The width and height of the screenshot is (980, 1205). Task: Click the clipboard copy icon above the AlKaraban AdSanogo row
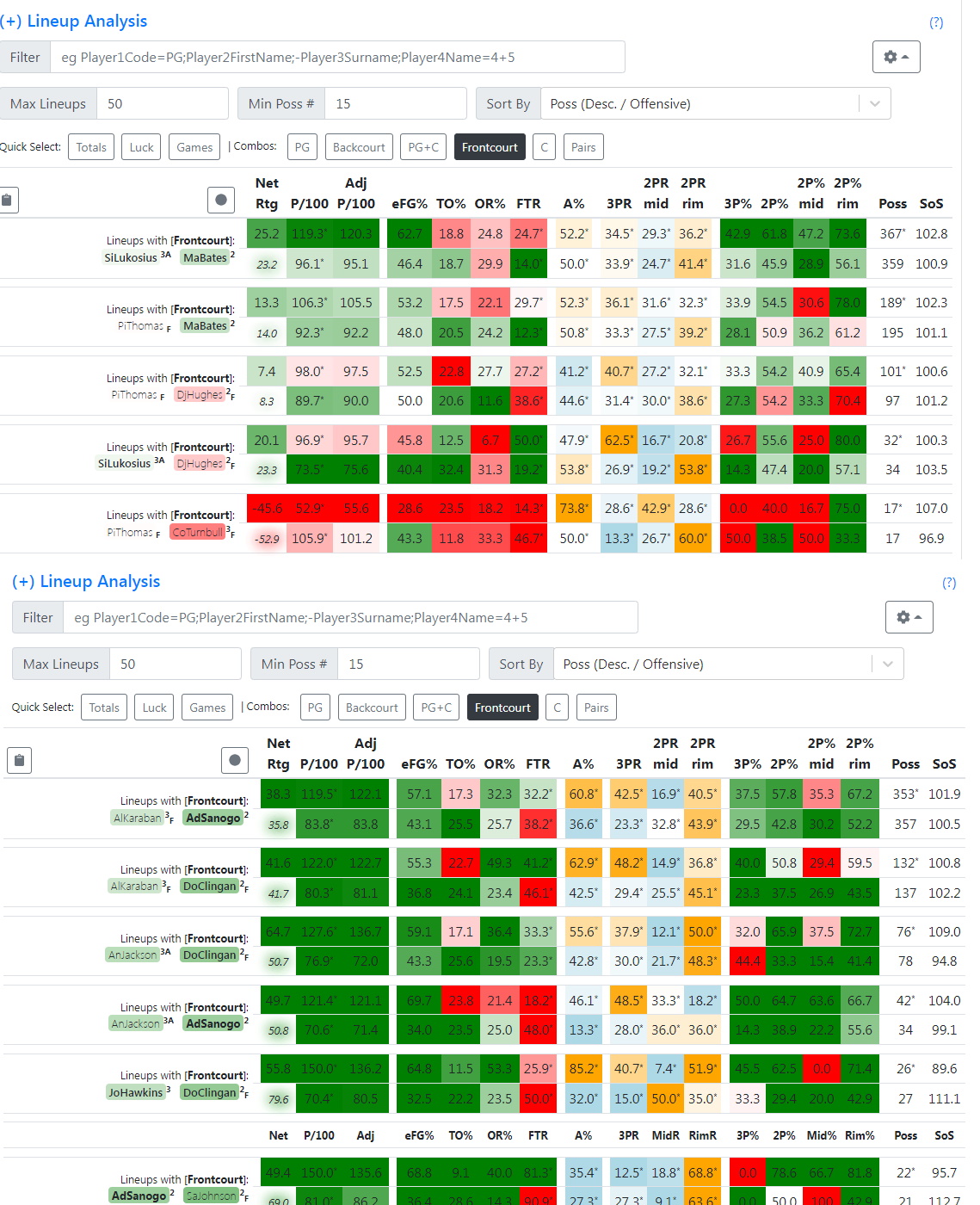[19, 760]
